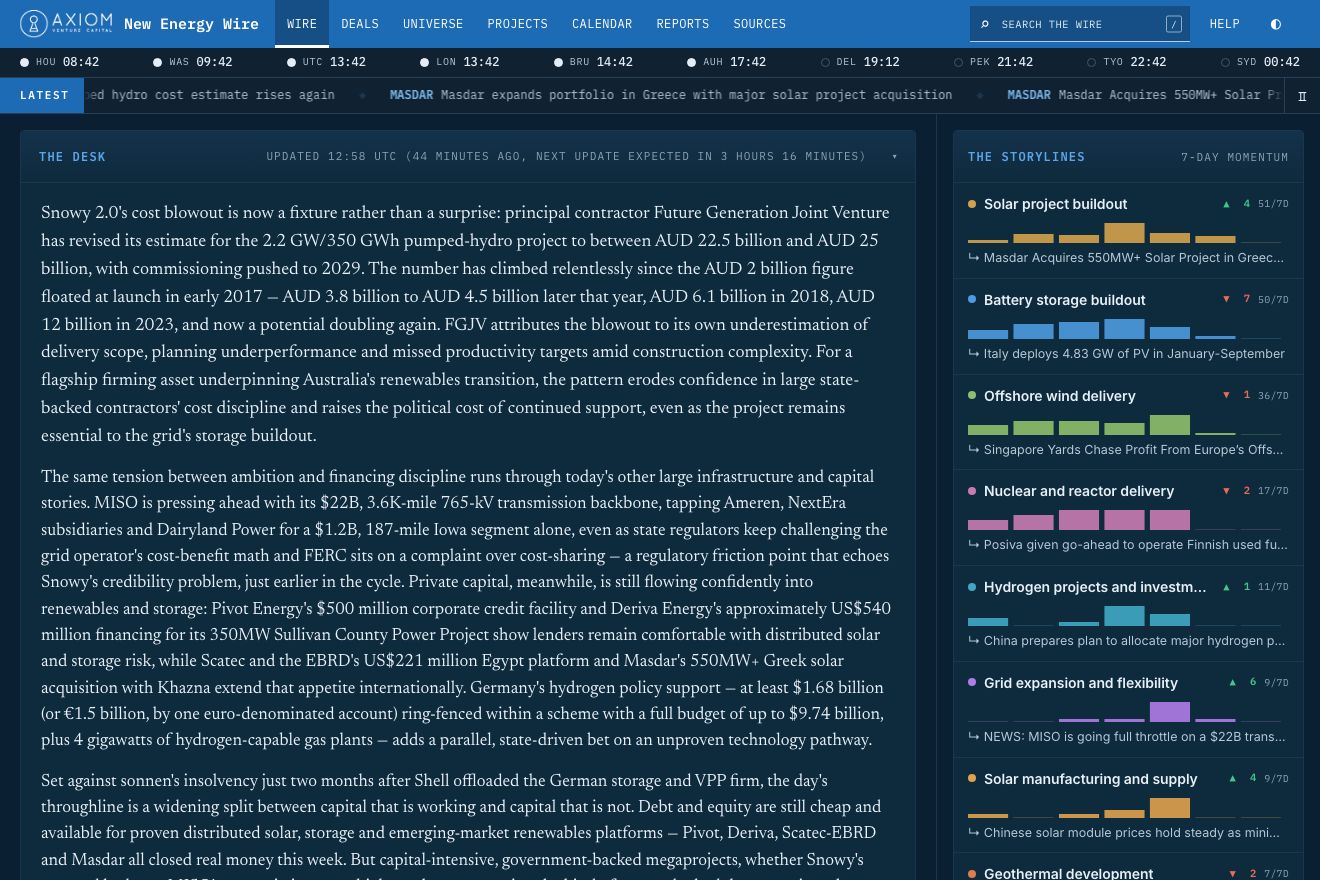Click the search magnifier icon
The height and width of the screenshot is (880, 1320).
(984, 24)
